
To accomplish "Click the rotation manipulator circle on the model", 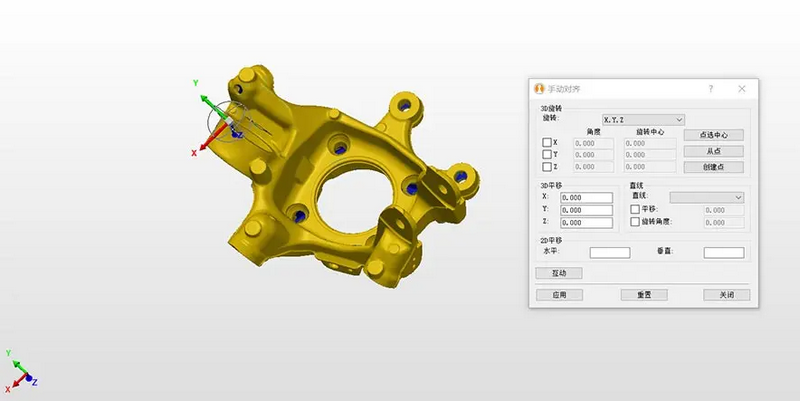I will 224,122.
